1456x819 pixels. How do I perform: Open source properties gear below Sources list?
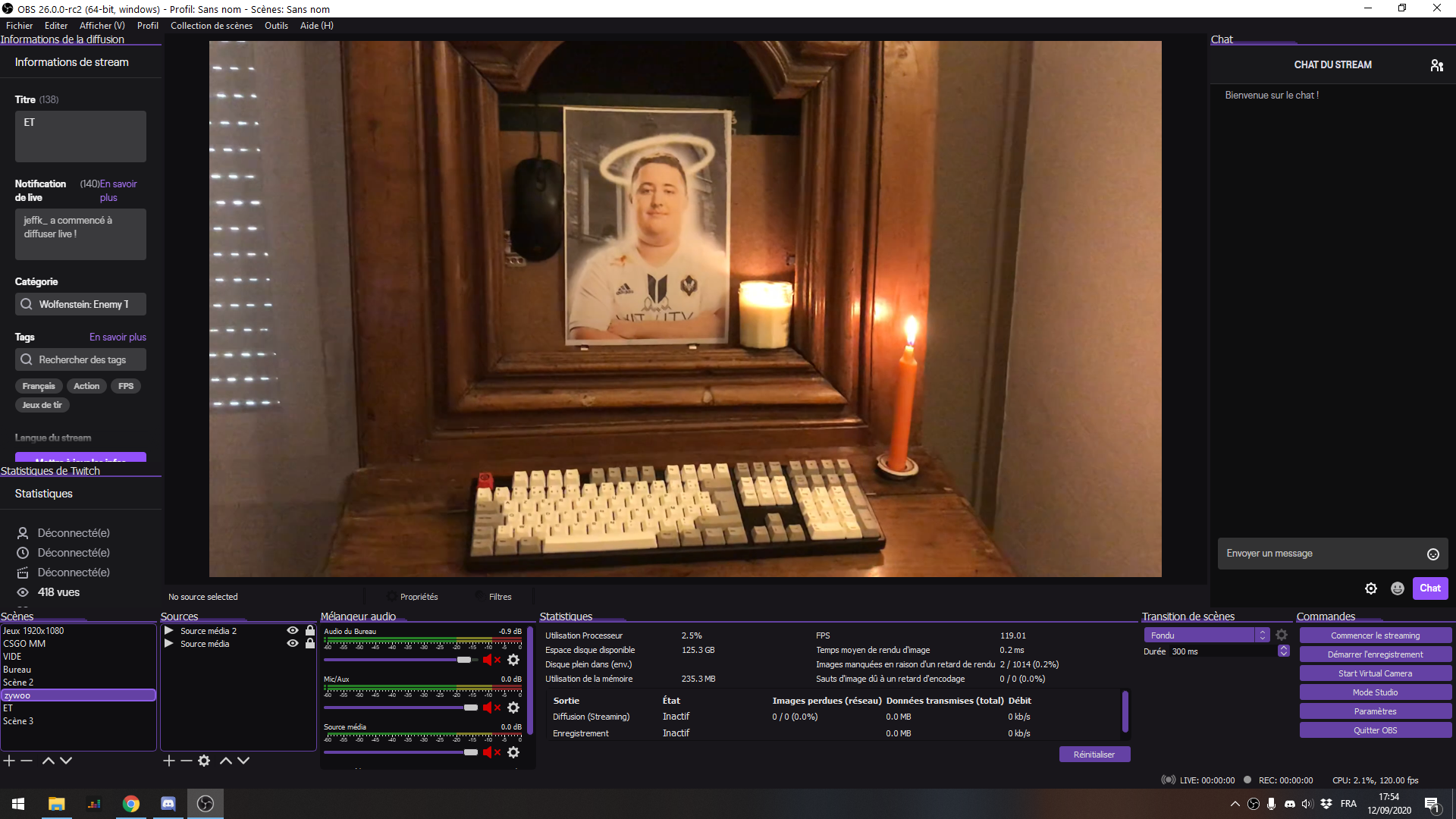click(204, 761)
